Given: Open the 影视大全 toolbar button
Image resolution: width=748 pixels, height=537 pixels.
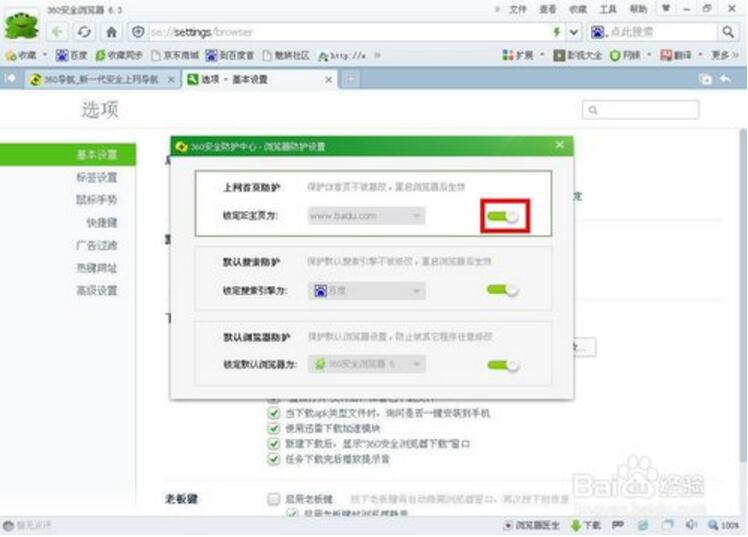Looking at the screenshot, I should 578,55.
